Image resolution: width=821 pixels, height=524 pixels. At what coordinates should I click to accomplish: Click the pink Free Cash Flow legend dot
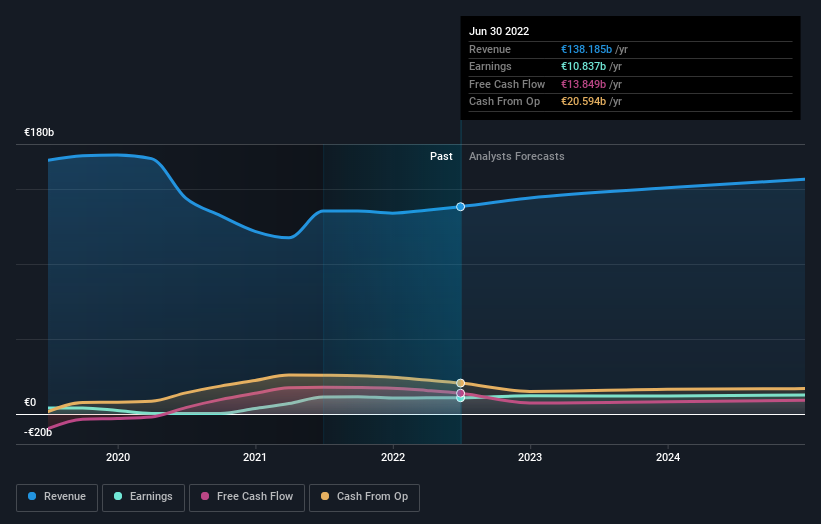[x=205, y=496]
